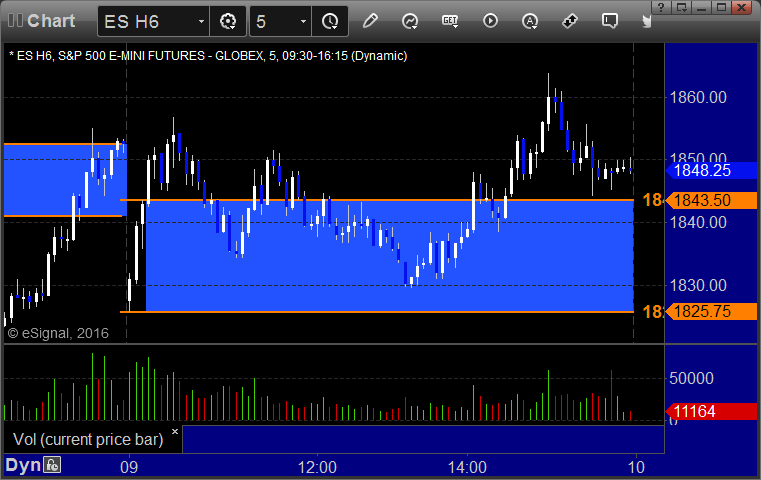The width and height of the screenshot is (761, 480).
Task: Click the 1840.00 price axis label
Action: coord(698,222)
